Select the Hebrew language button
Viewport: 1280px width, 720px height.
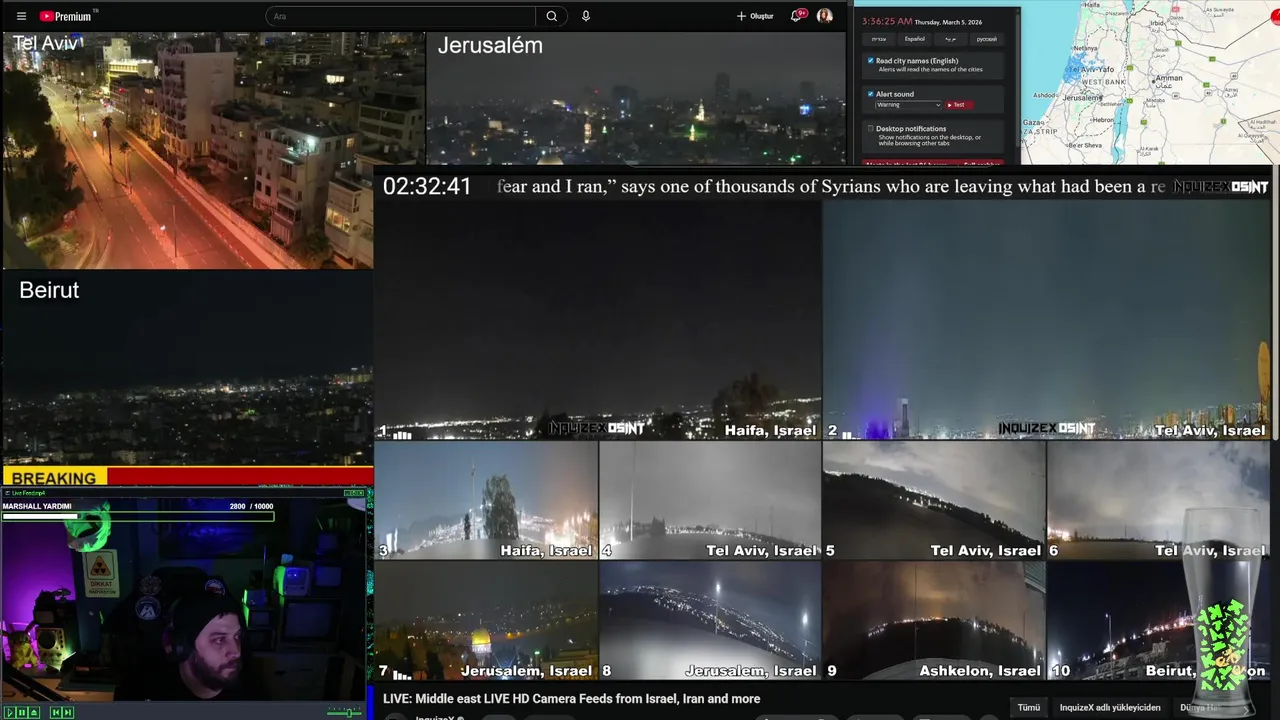click(x=879, y=39)
